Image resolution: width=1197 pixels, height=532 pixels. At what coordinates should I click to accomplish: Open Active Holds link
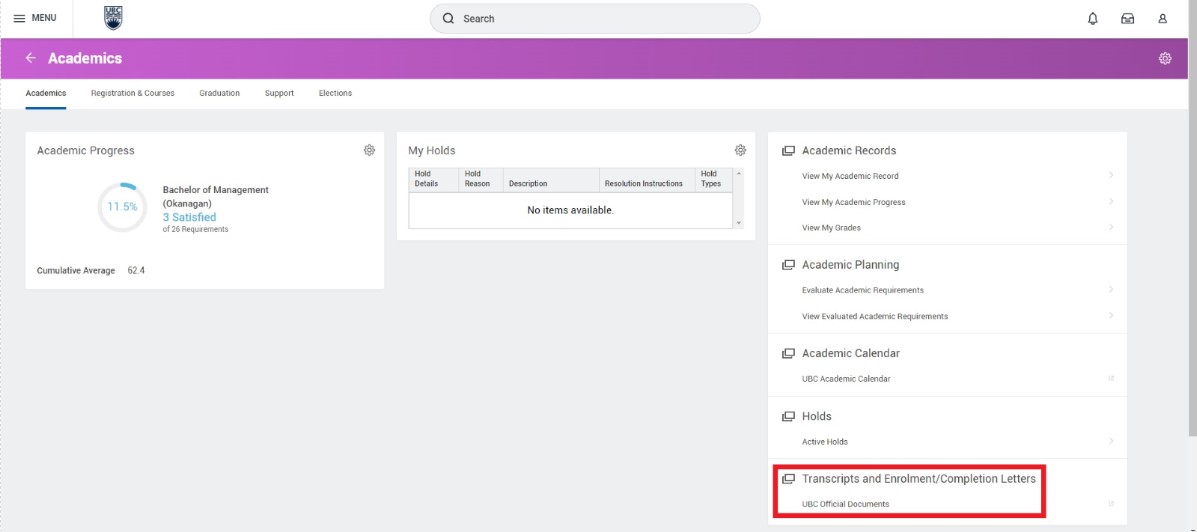[824, 441]
